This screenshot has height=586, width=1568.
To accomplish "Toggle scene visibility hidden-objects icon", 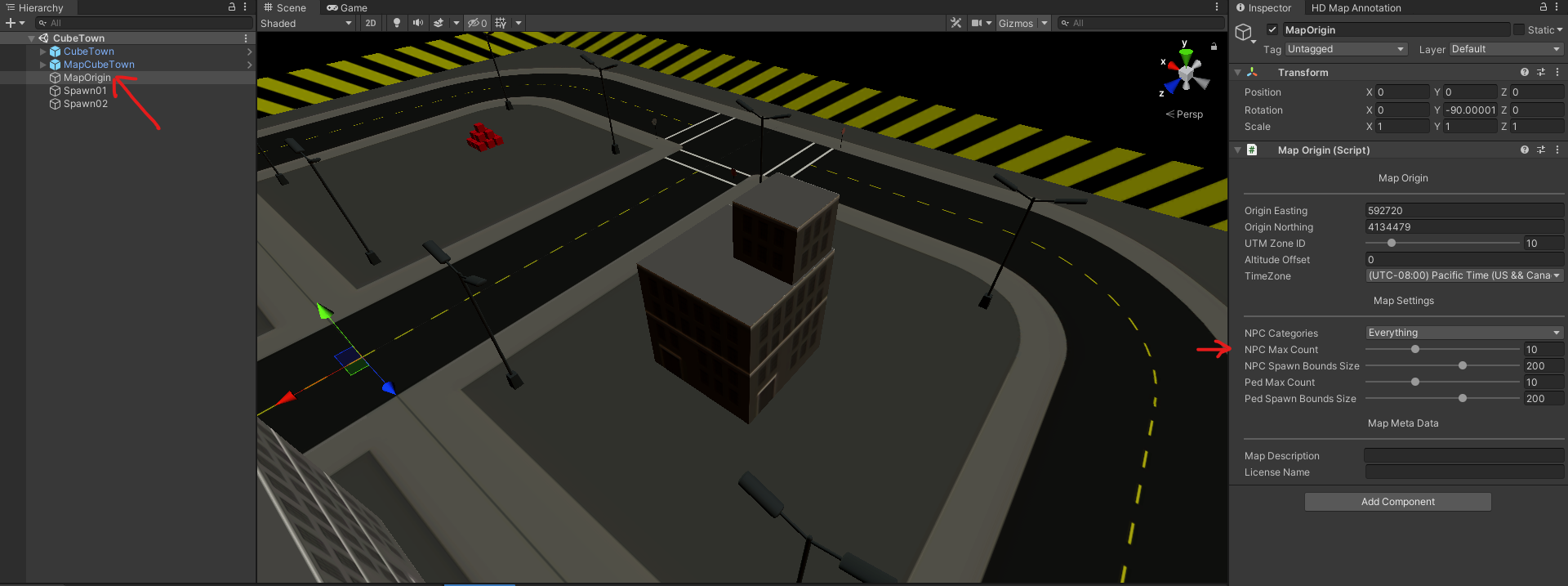I will point(477,23).
